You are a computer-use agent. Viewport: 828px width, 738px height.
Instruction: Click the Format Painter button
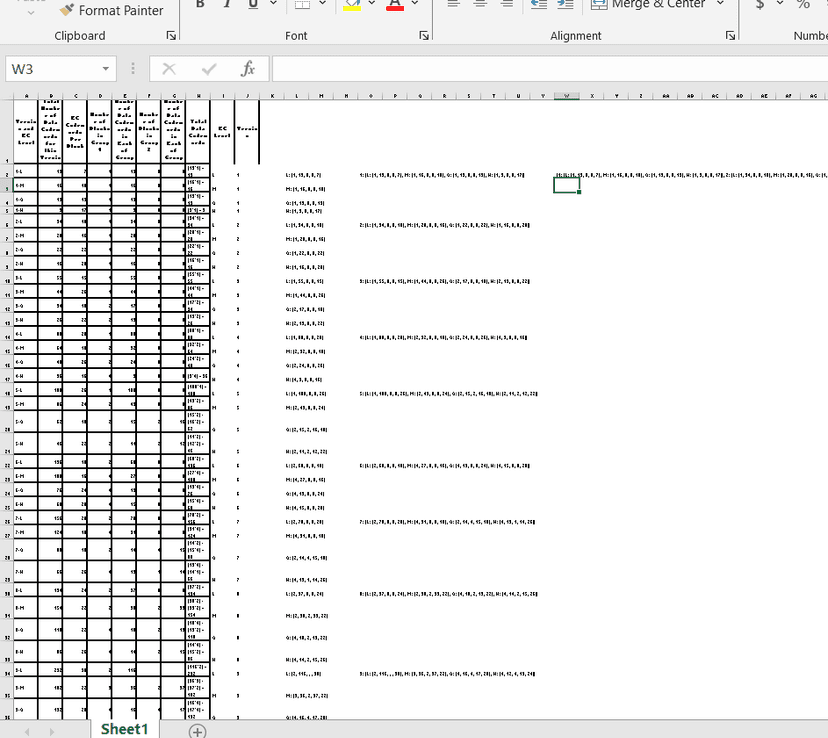point(110,10)
